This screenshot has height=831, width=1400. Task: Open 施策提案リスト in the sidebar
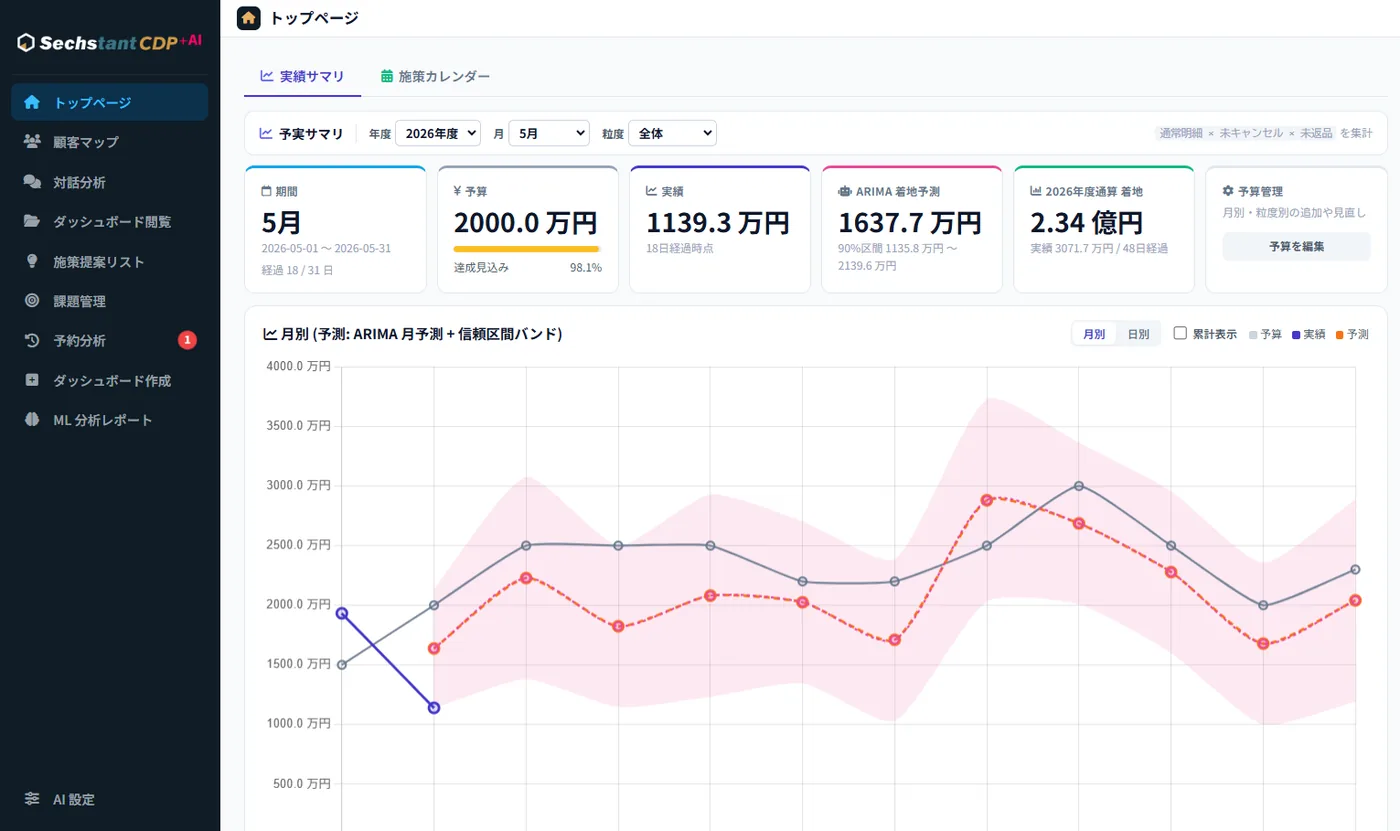tap(110, 261)
